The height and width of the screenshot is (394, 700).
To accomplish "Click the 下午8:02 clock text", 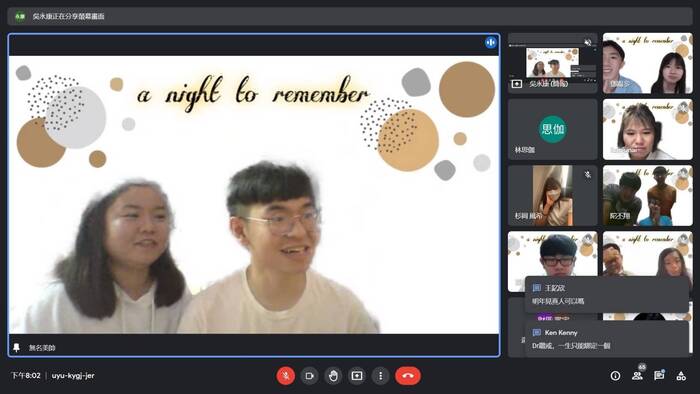I will 26,375.
